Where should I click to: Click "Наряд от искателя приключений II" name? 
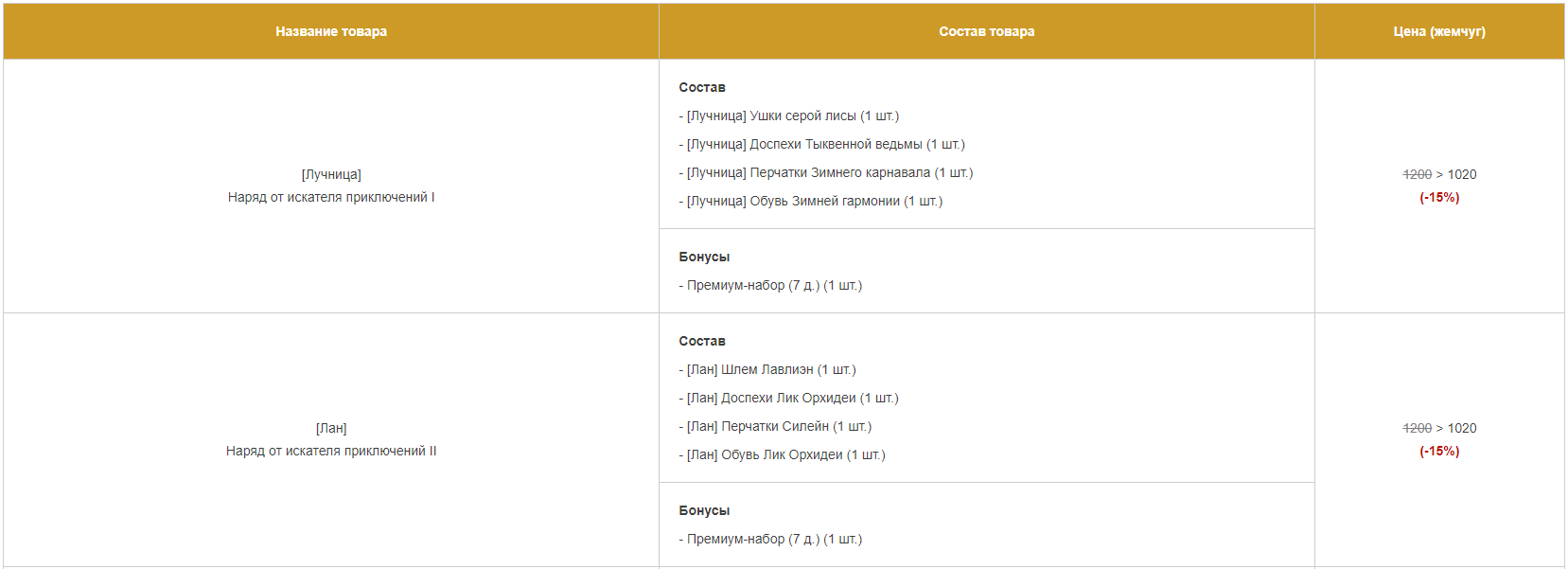(x=331, y=451)
